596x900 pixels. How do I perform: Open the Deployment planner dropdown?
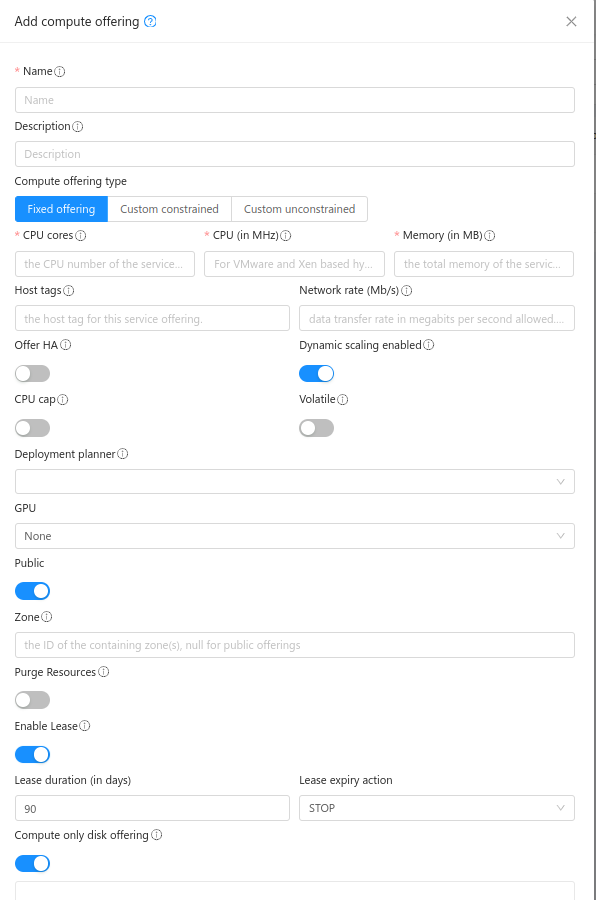pyautogui.click(x=294, y=481)
